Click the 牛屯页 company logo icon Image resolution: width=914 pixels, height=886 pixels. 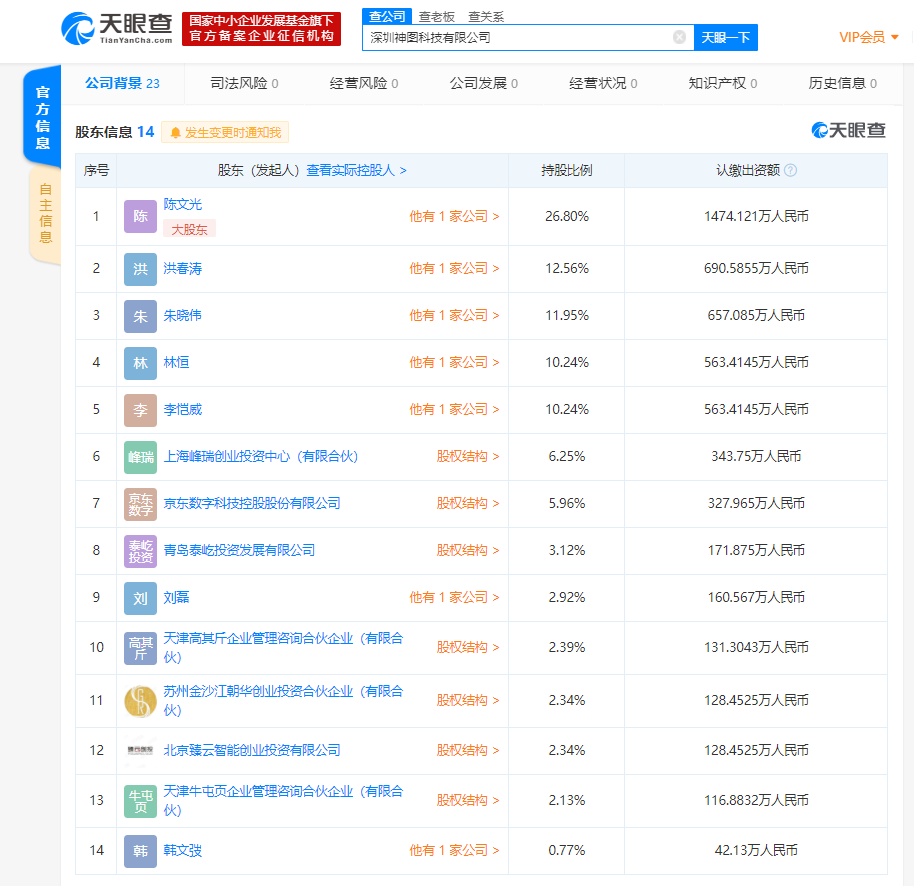pyautogui.click(x=140, y=801)
